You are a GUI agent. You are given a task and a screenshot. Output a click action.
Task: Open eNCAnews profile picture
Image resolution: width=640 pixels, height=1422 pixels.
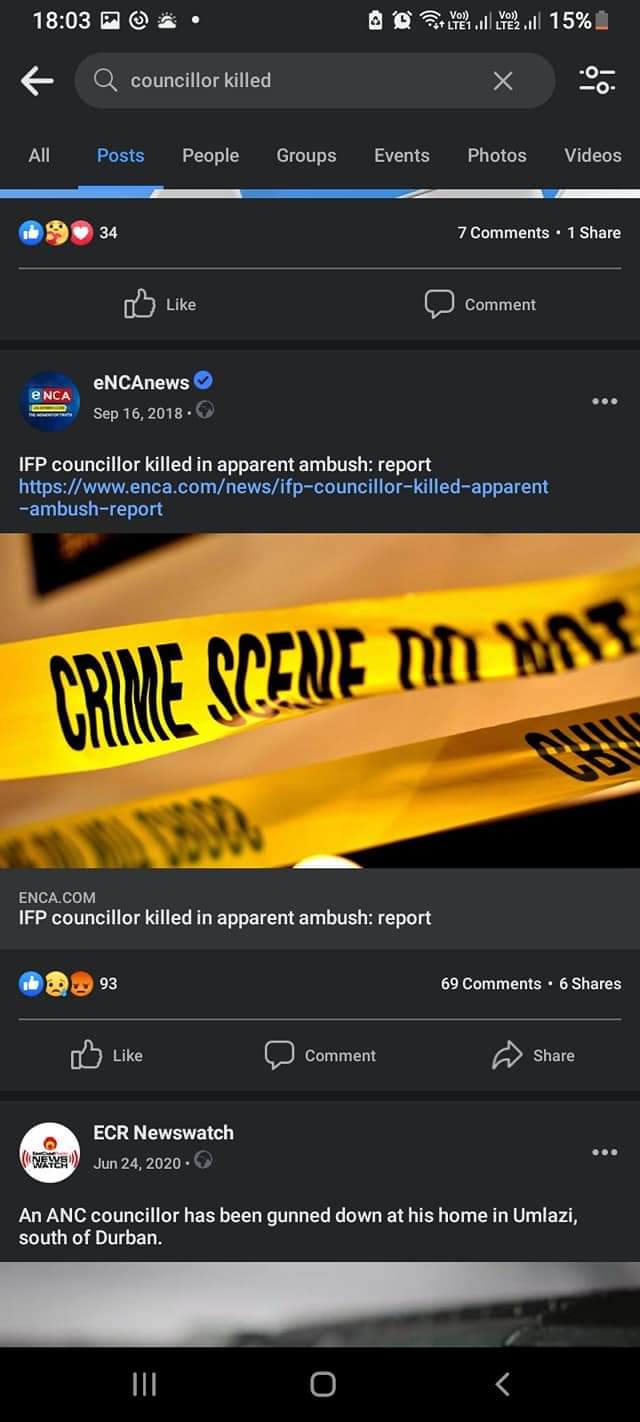click(x=50, y=401)
